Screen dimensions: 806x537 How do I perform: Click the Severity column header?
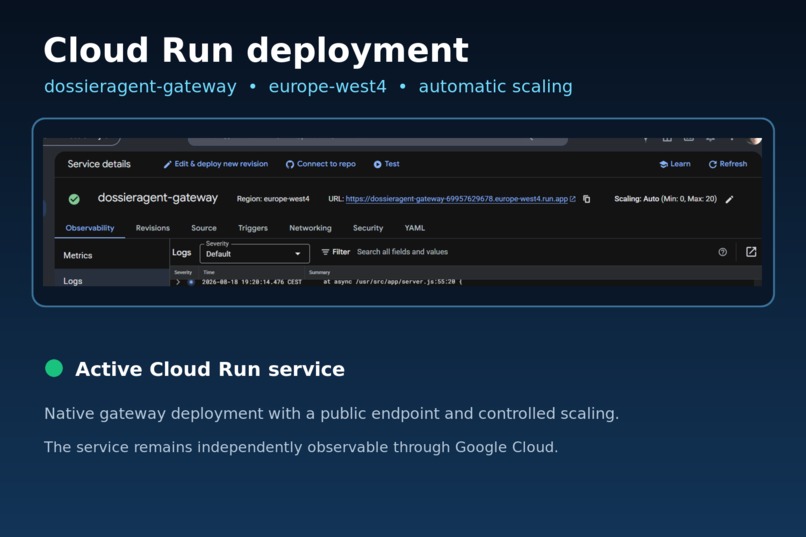point(183,272)
